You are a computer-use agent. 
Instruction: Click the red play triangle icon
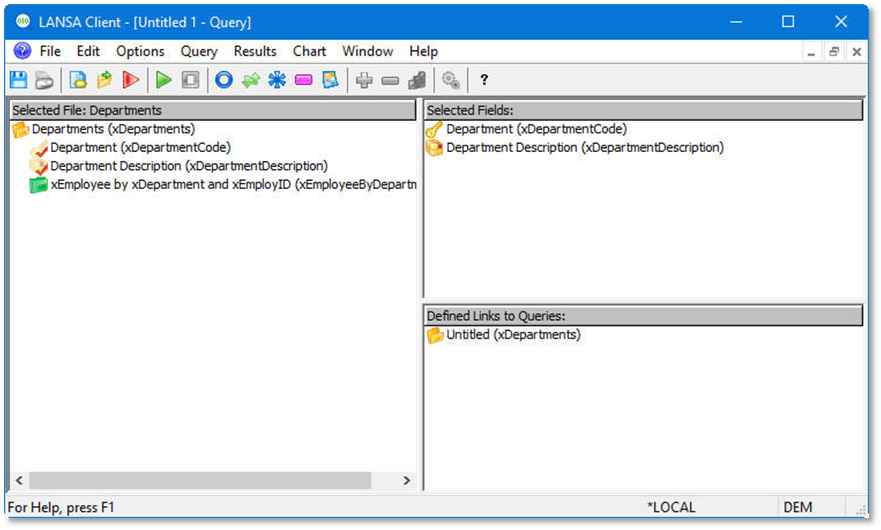coord(130,80)
